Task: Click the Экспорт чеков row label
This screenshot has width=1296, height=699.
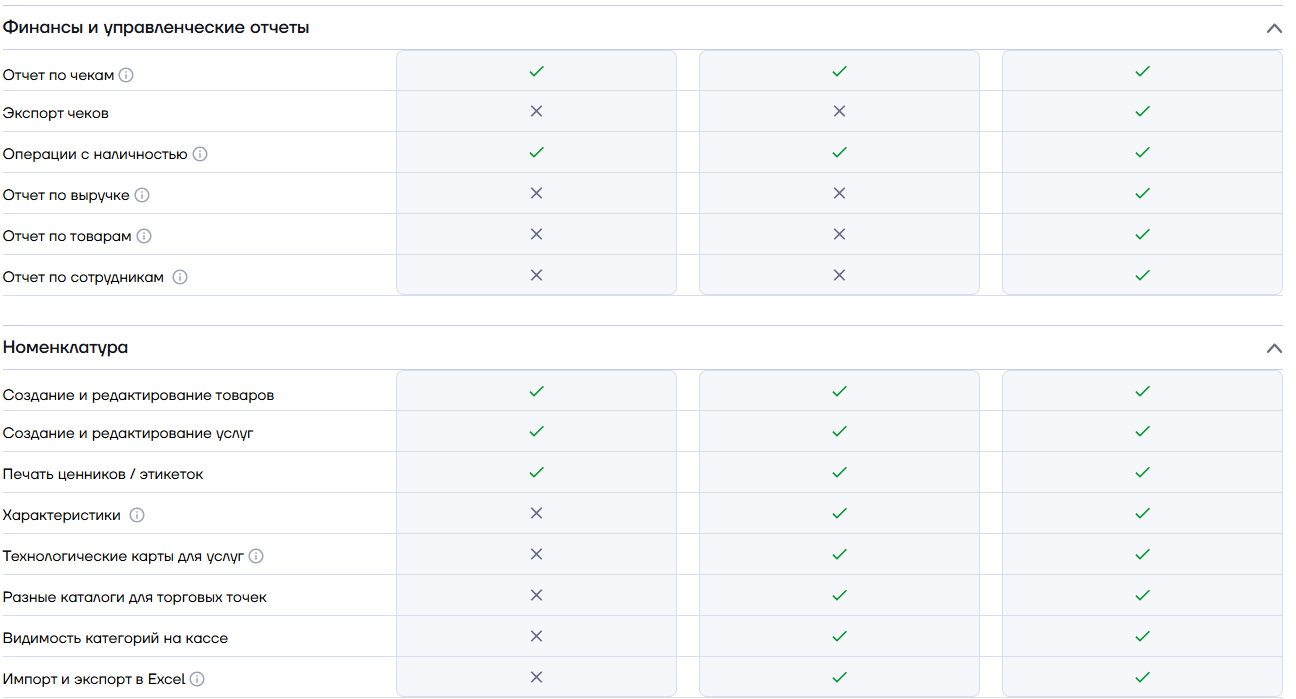Action: tap(56, 113)
